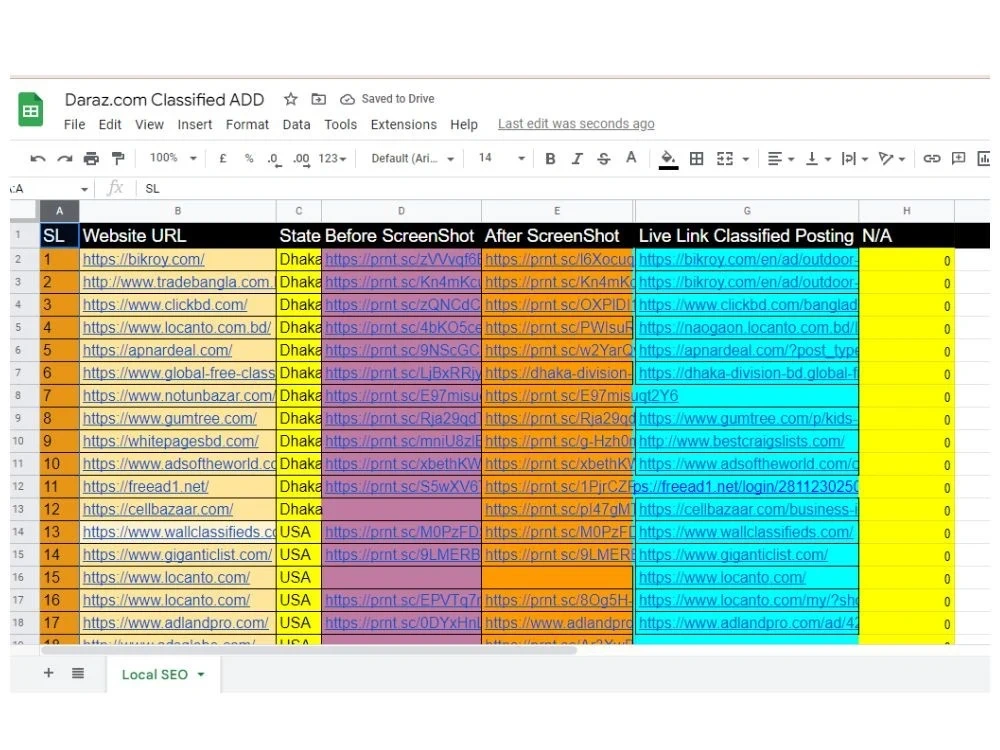This screenshot has height=750, width=1000.
Task: Toggle strikethrough formatting
Action: (604, 159)
